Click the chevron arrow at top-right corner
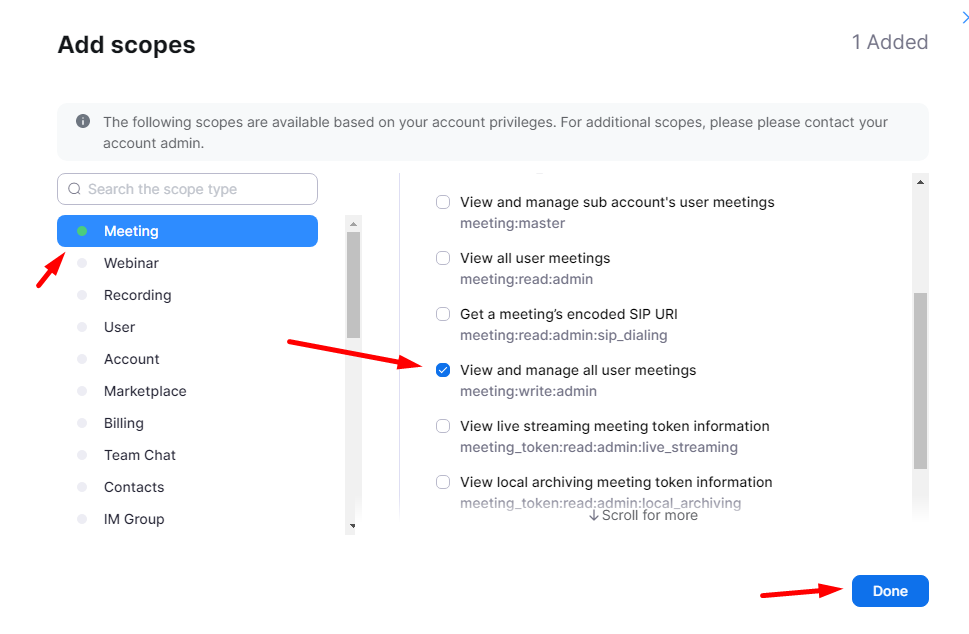969x634 pixels. coord(964,17)
